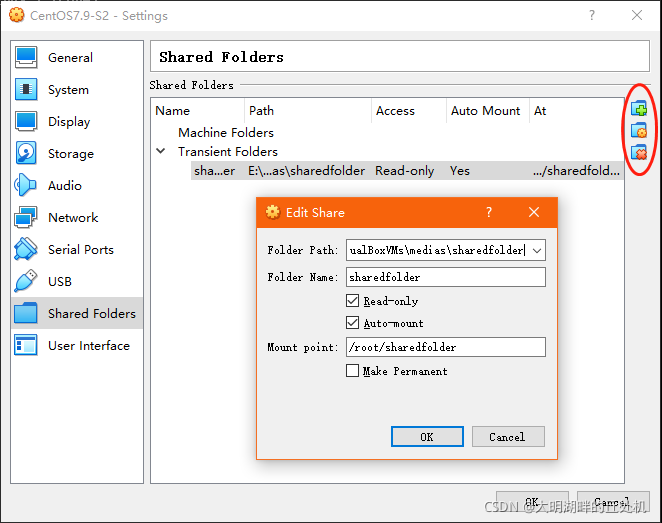Click the Edit Share help question mark
This screenshot has height=523, width=662.
point(489,212)
